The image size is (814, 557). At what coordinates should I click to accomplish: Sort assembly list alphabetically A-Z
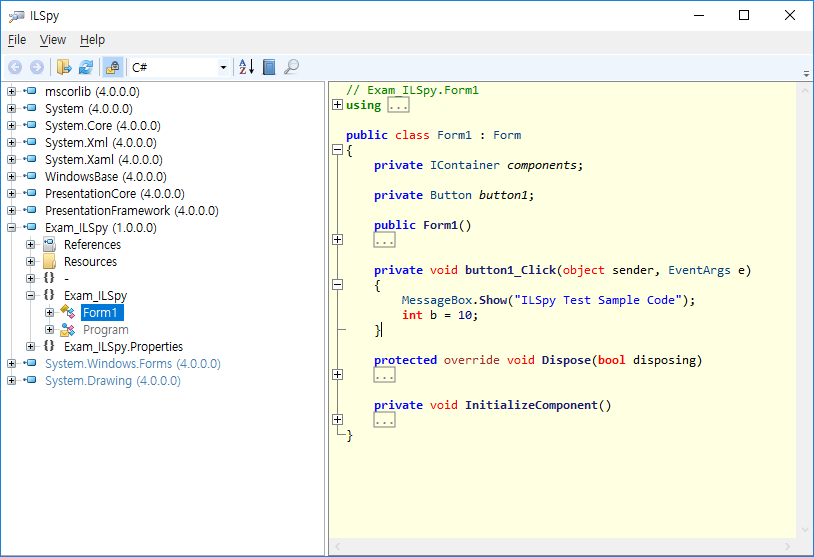pyautogui.click(x=247, y=67)
